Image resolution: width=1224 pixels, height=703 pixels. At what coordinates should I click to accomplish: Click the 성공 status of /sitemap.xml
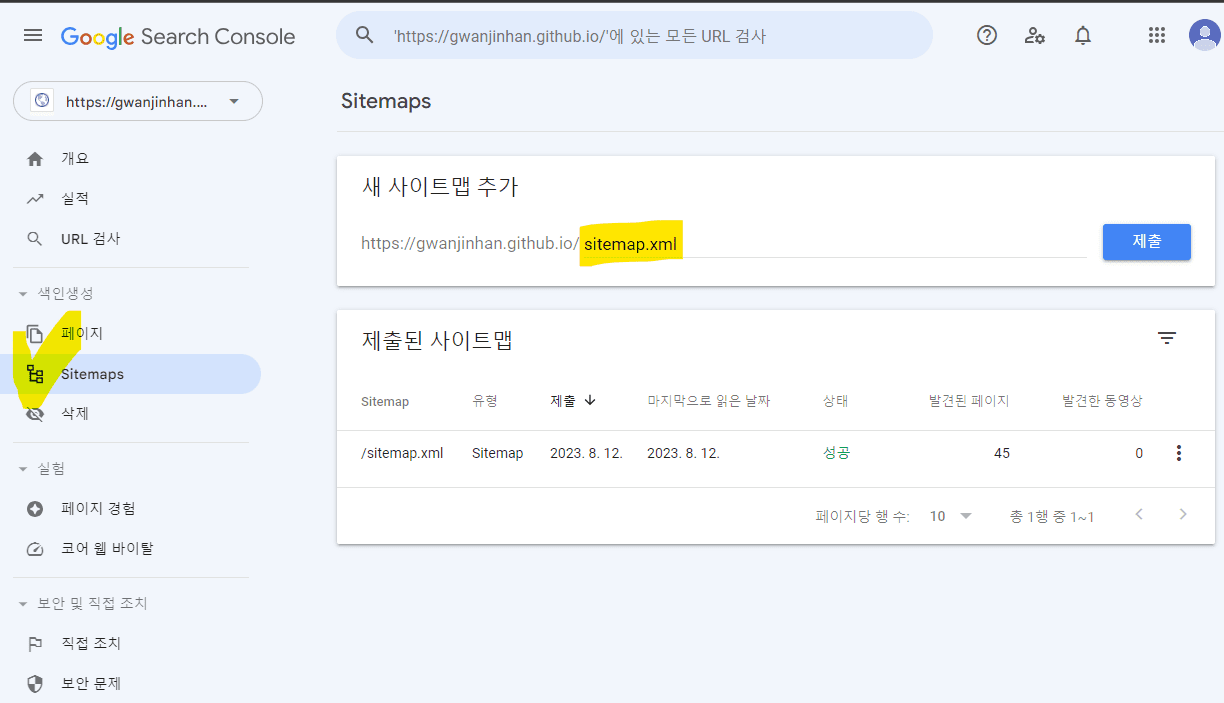pyautogui.click(x=836, y=453)
